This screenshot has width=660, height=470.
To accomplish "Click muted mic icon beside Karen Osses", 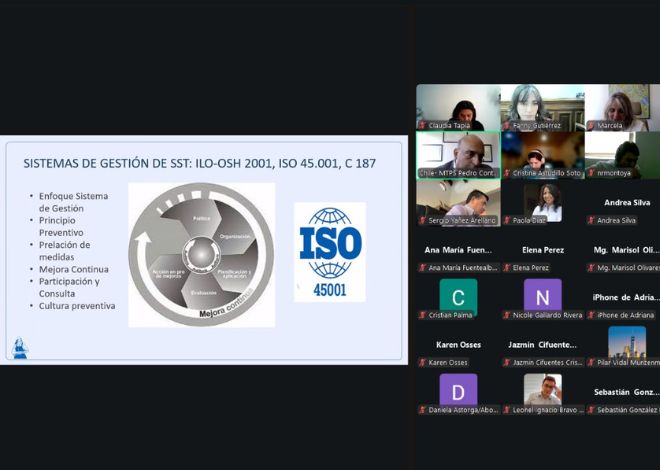I will click(423, 362).
